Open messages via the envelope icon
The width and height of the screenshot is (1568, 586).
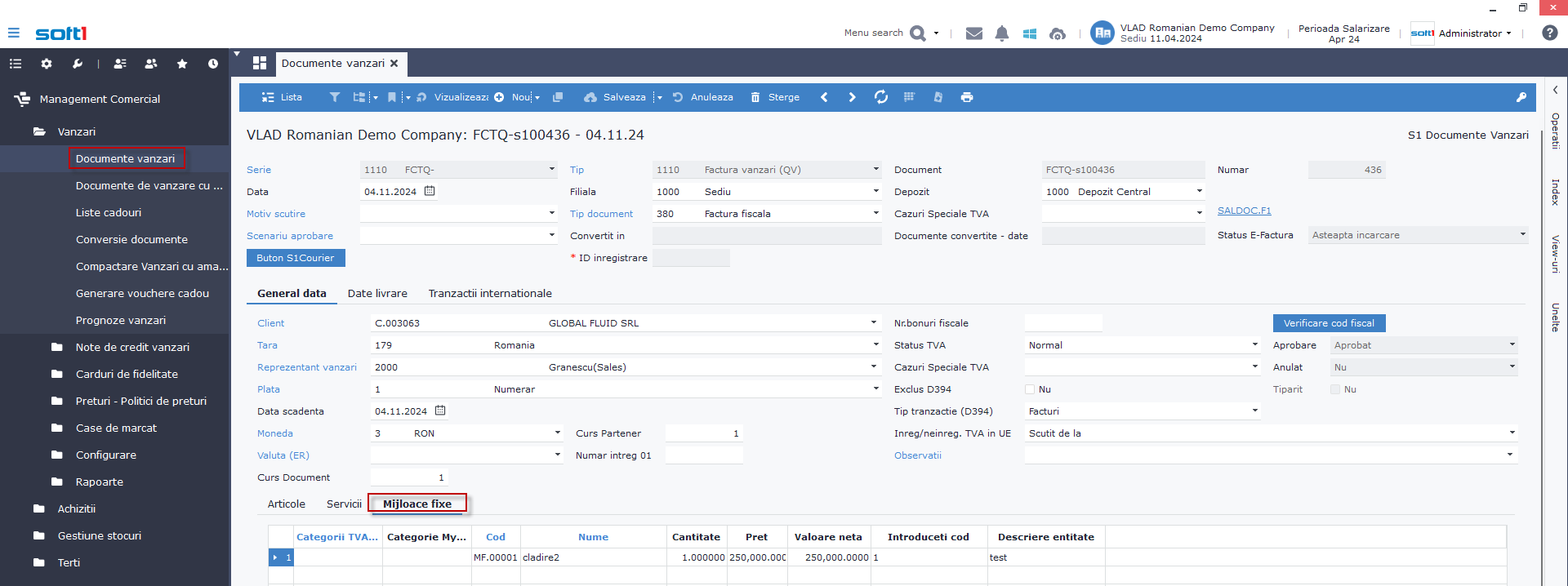point(974,33)
